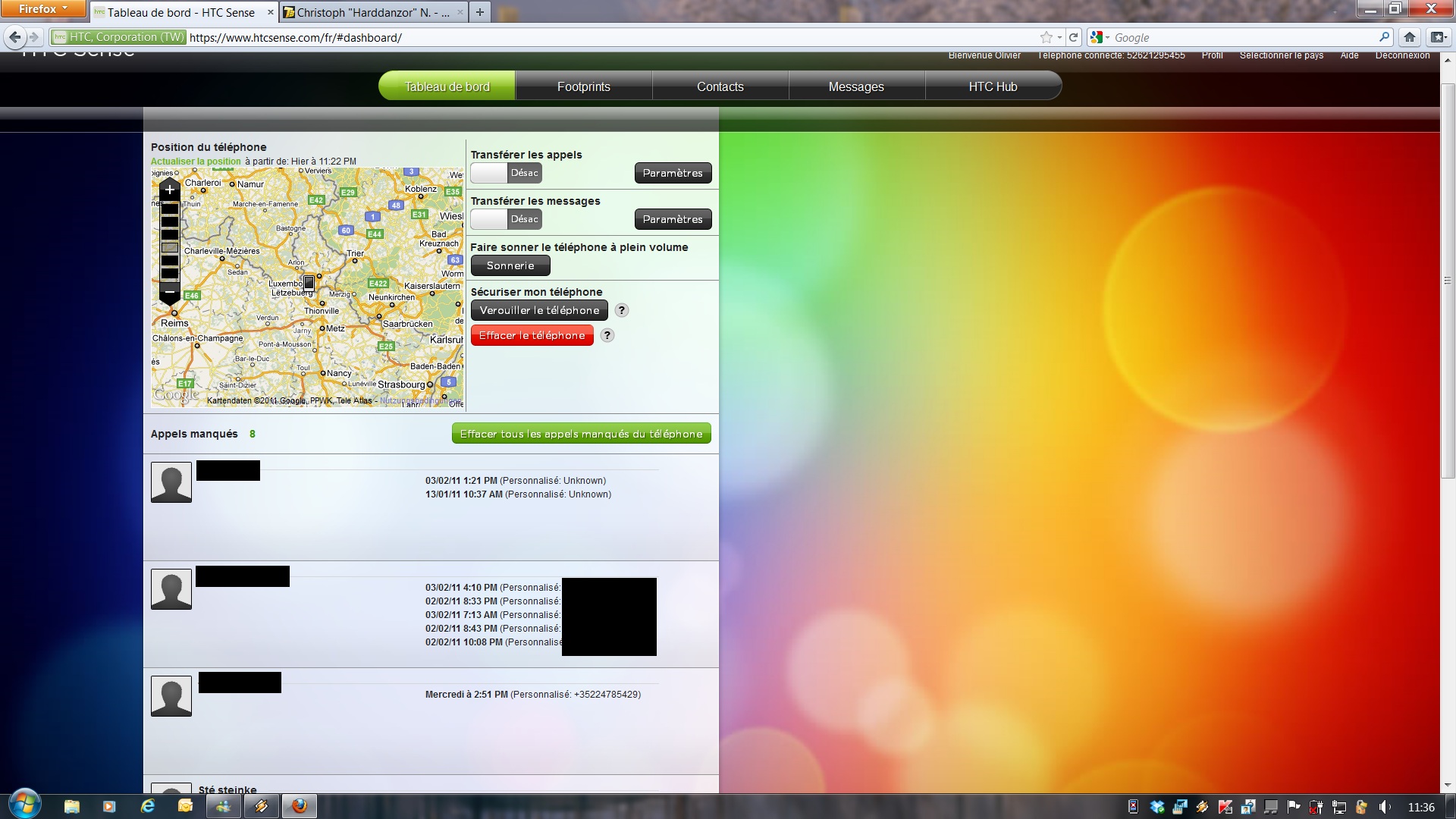Bookmark this page with the star icon
This screenshot has width=1456, height=819.
1046,37
